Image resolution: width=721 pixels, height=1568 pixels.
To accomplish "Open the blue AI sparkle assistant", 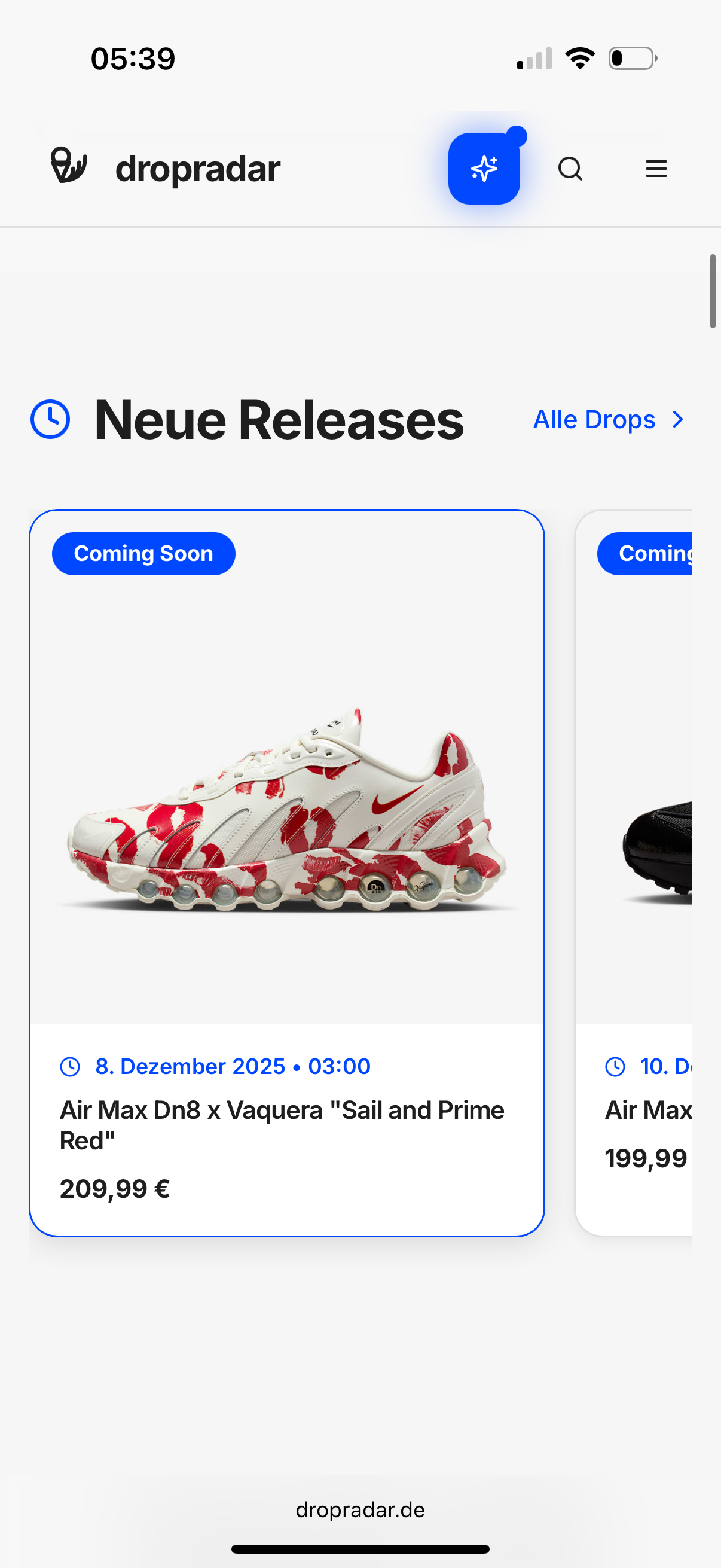I will coord(484,169).
